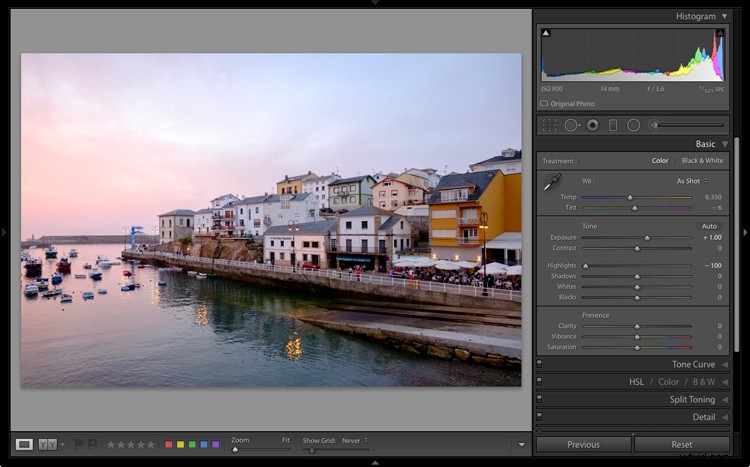This screenshot has height=467, width=750.
Task: Toggle the Detail panel on/off switch
Action: click(540, 417)
